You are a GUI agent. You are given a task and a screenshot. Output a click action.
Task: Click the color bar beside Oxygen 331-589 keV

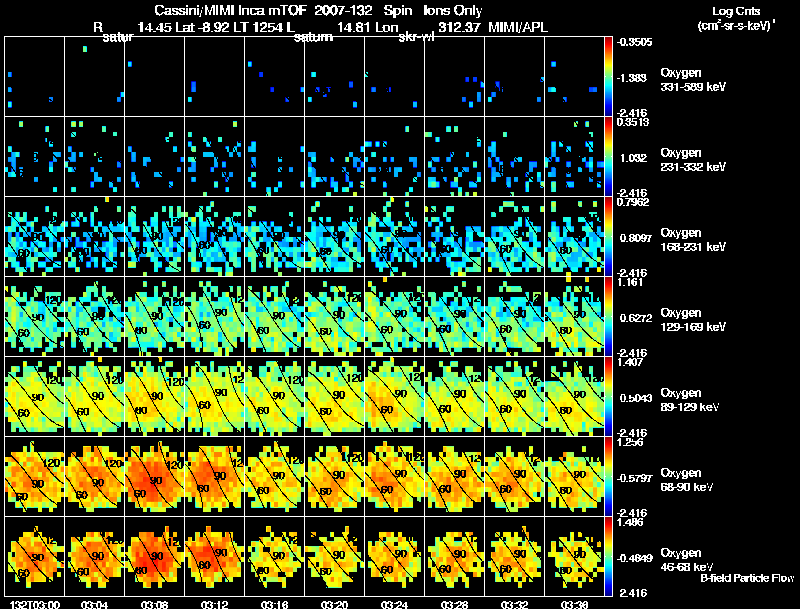pyautogui.click(x=608, y=77)
